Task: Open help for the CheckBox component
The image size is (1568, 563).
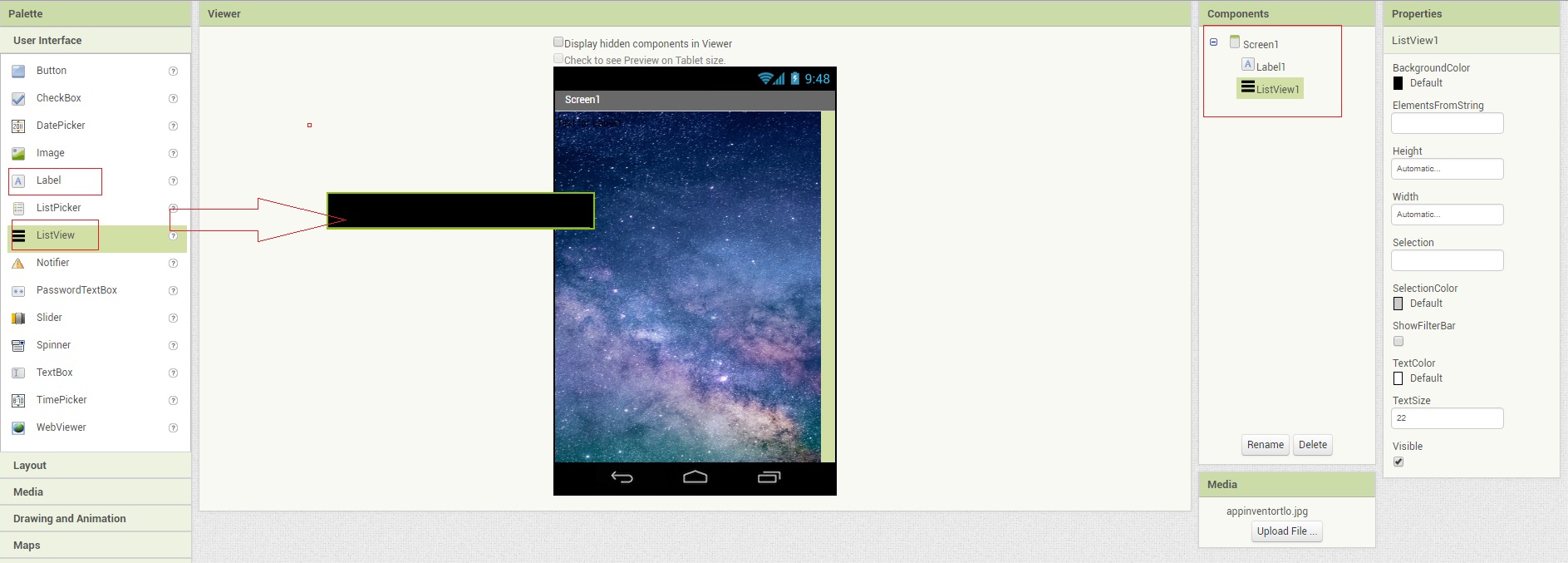Action: click(x=173, y=99)
